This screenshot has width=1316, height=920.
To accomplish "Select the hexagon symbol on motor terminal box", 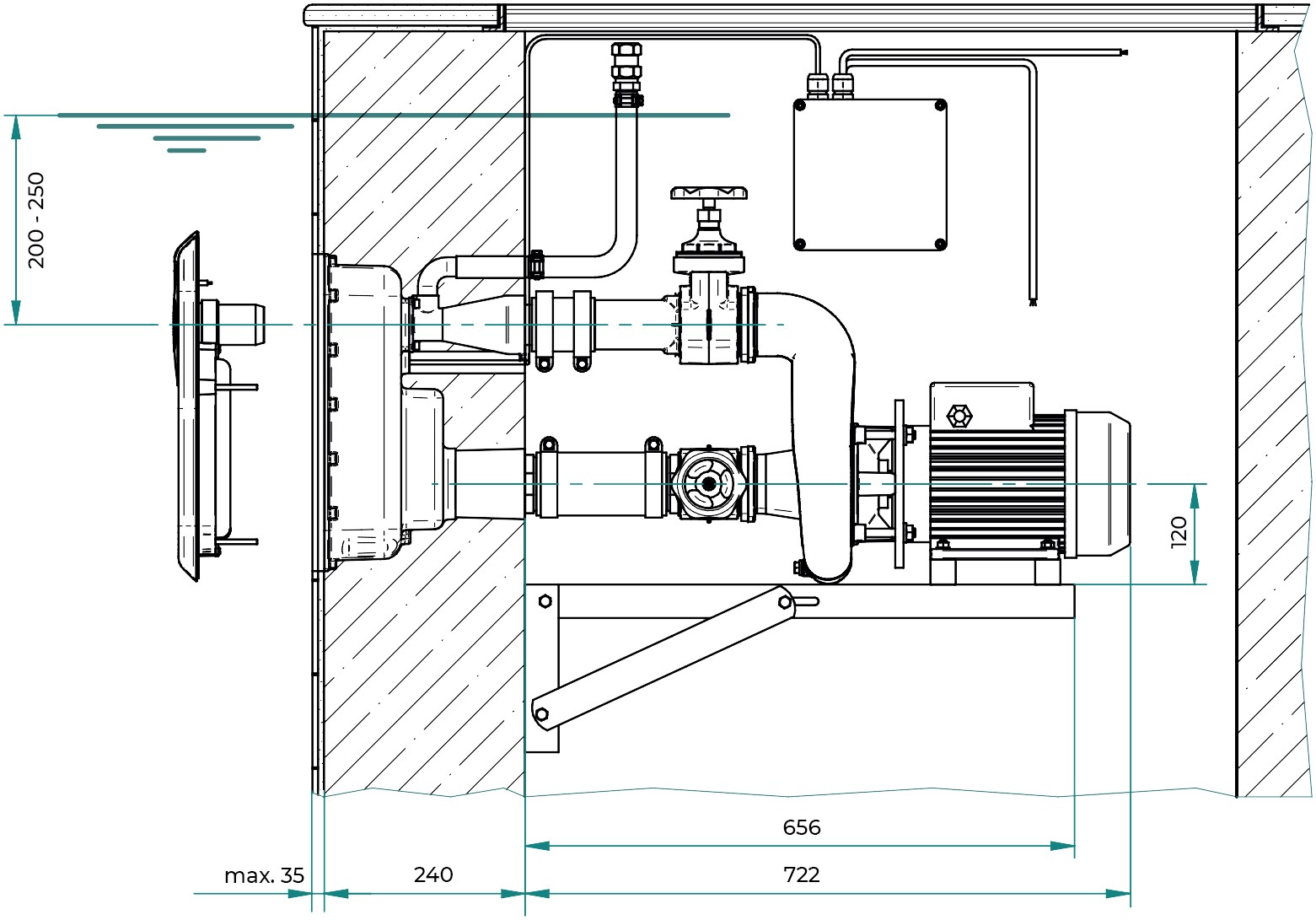I will (959, 415).
